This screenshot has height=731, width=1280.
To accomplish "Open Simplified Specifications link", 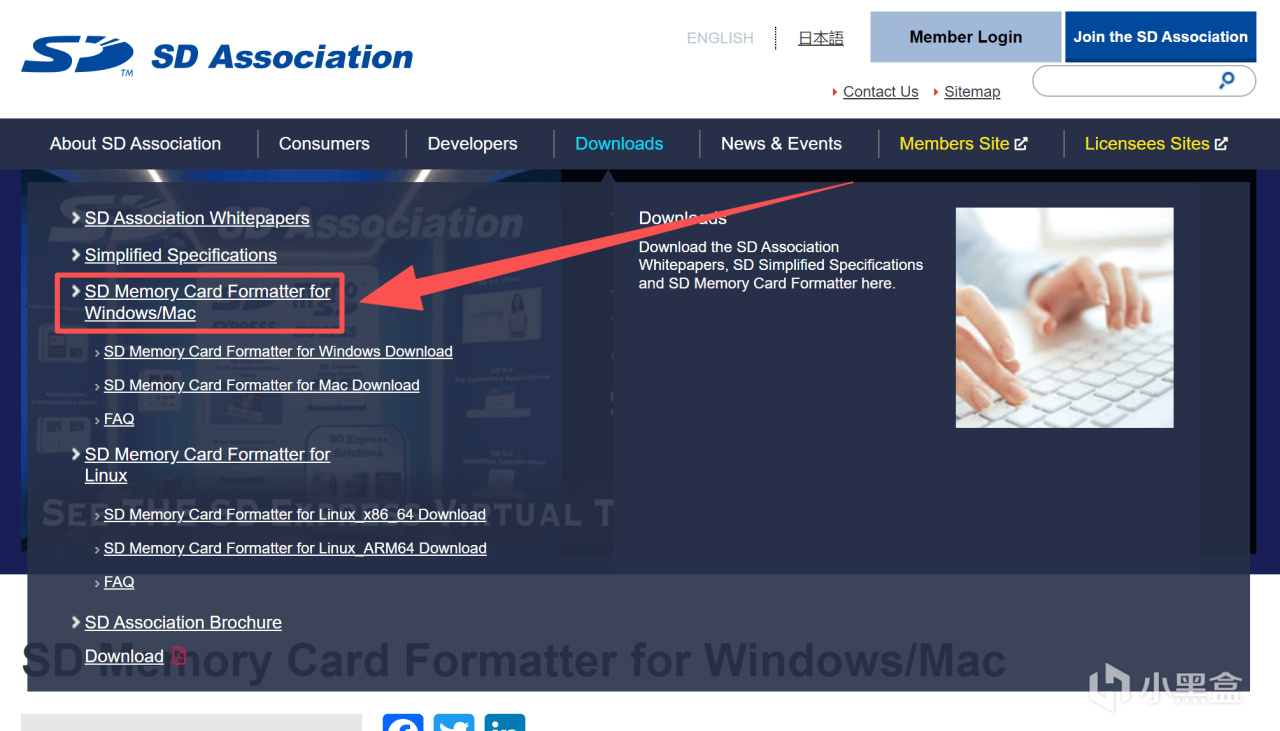I will pos(181,255).
